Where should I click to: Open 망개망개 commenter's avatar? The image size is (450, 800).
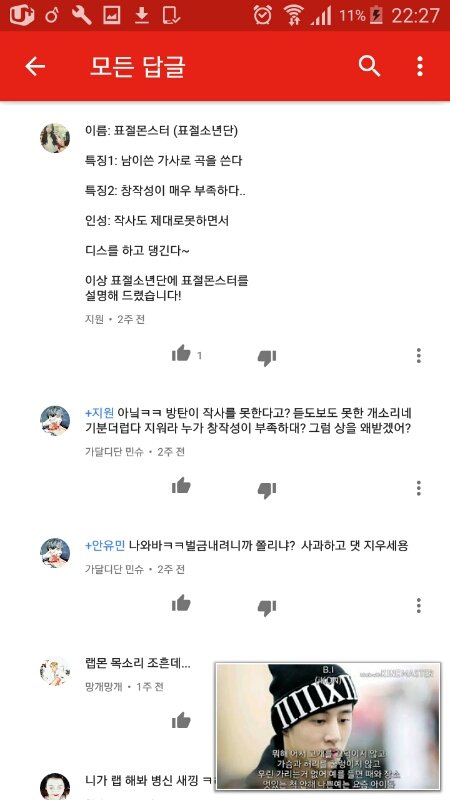[x=55, y=671]
